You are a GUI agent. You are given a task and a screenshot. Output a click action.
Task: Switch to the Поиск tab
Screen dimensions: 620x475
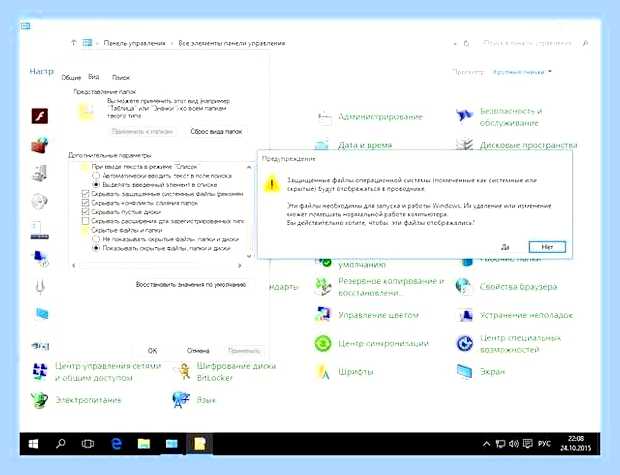121,78
